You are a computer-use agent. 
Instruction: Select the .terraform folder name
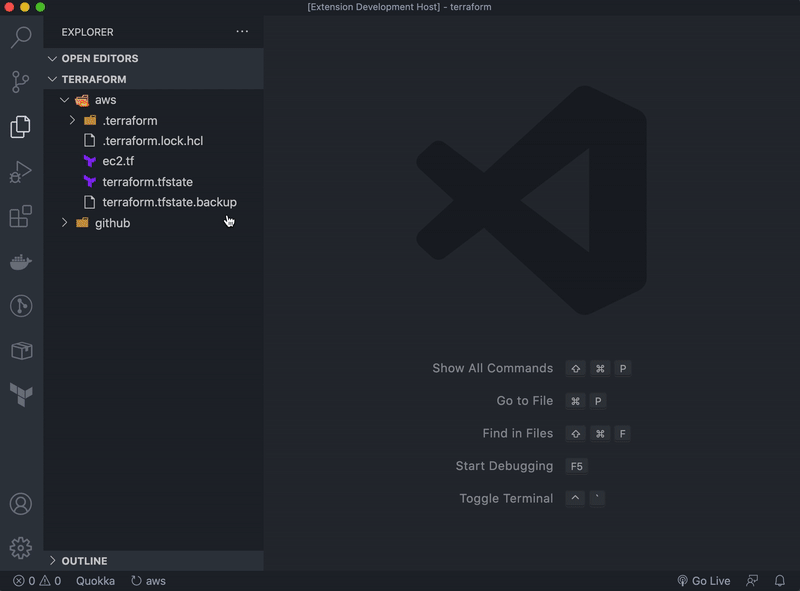[130, 120]
